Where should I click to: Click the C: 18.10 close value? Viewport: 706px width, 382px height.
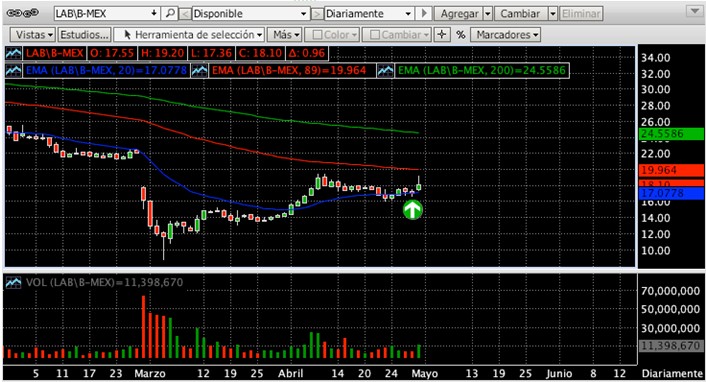(260, 53)
